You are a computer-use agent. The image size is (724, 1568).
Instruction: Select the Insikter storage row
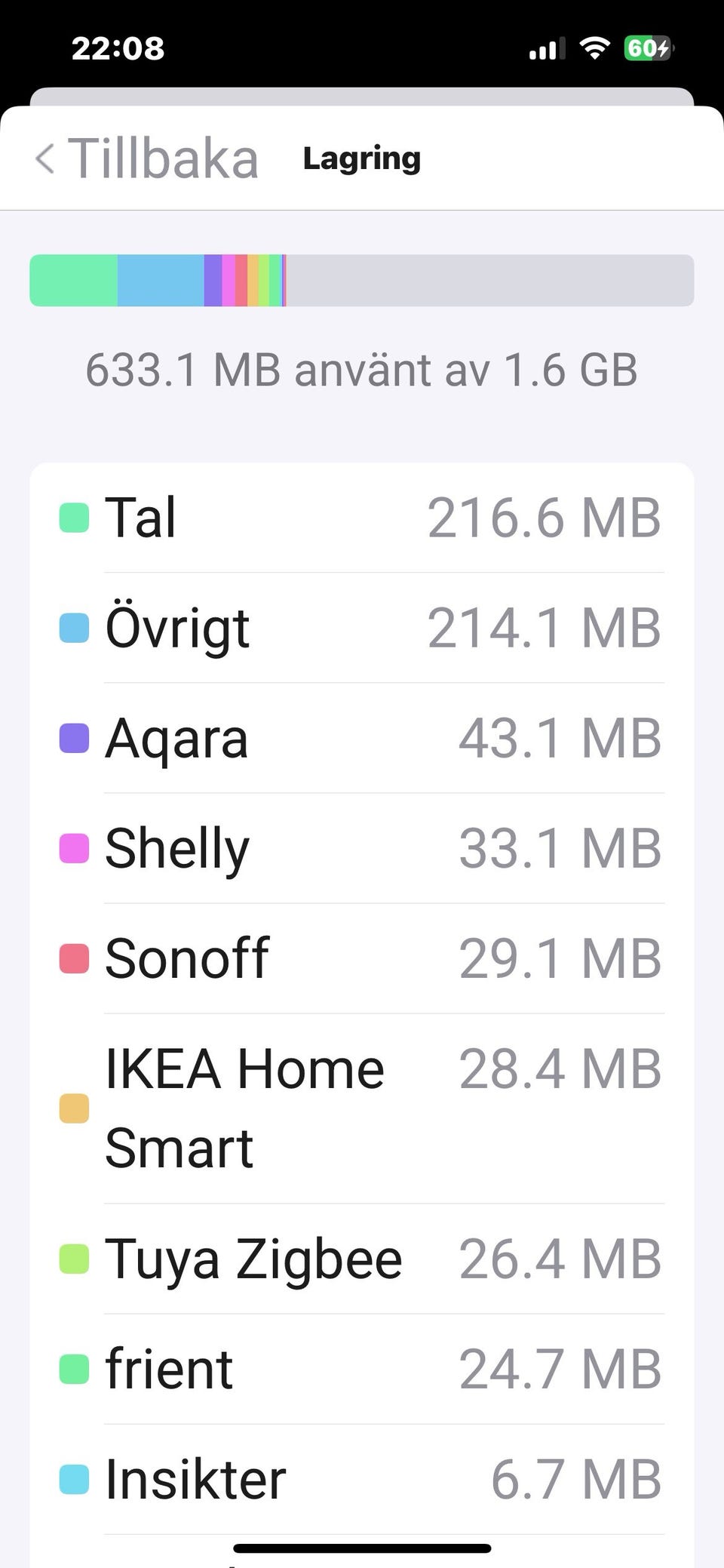pos(362,1479)
